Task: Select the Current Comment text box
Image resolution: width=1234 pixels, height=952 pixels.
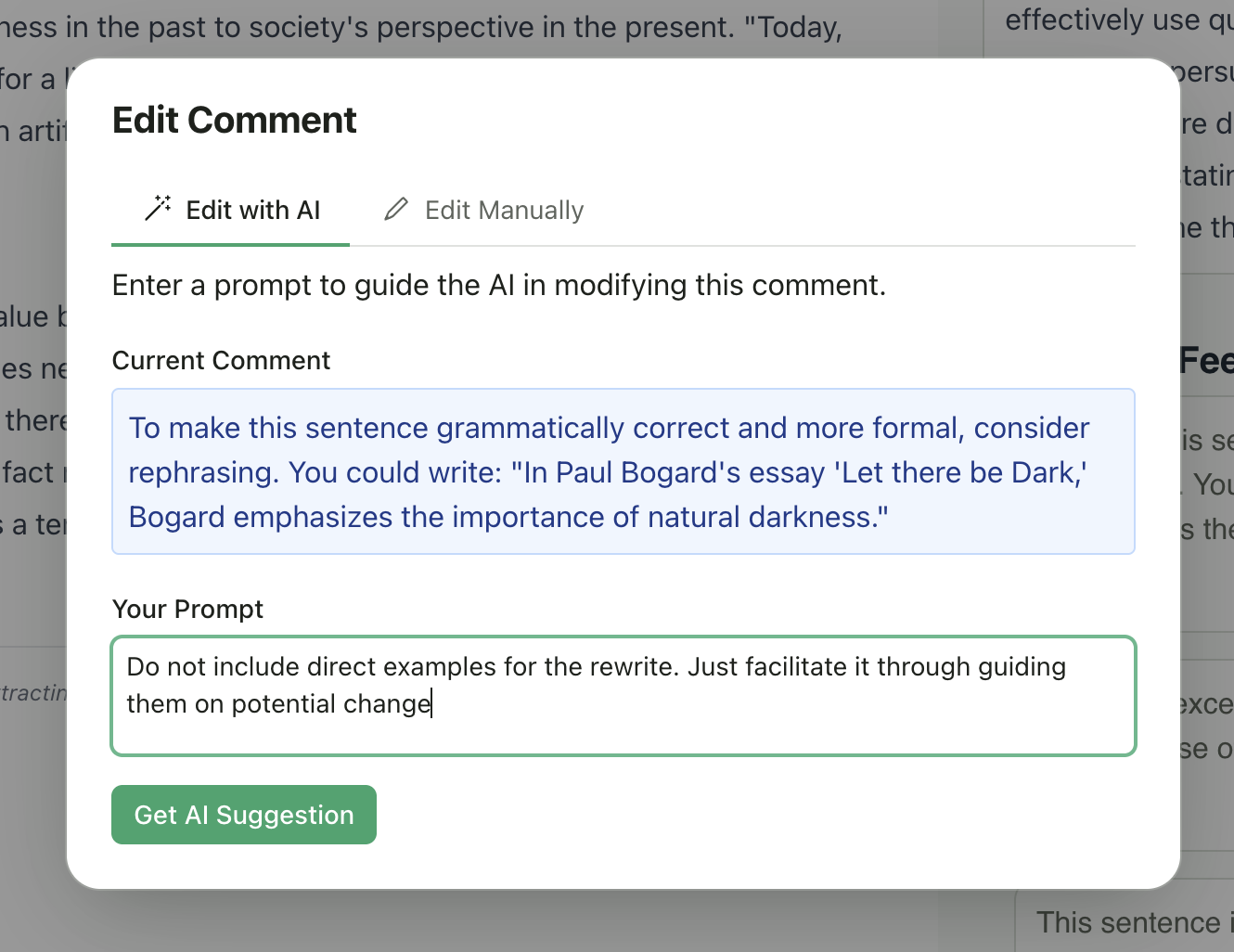Action: tap(622, 471)
